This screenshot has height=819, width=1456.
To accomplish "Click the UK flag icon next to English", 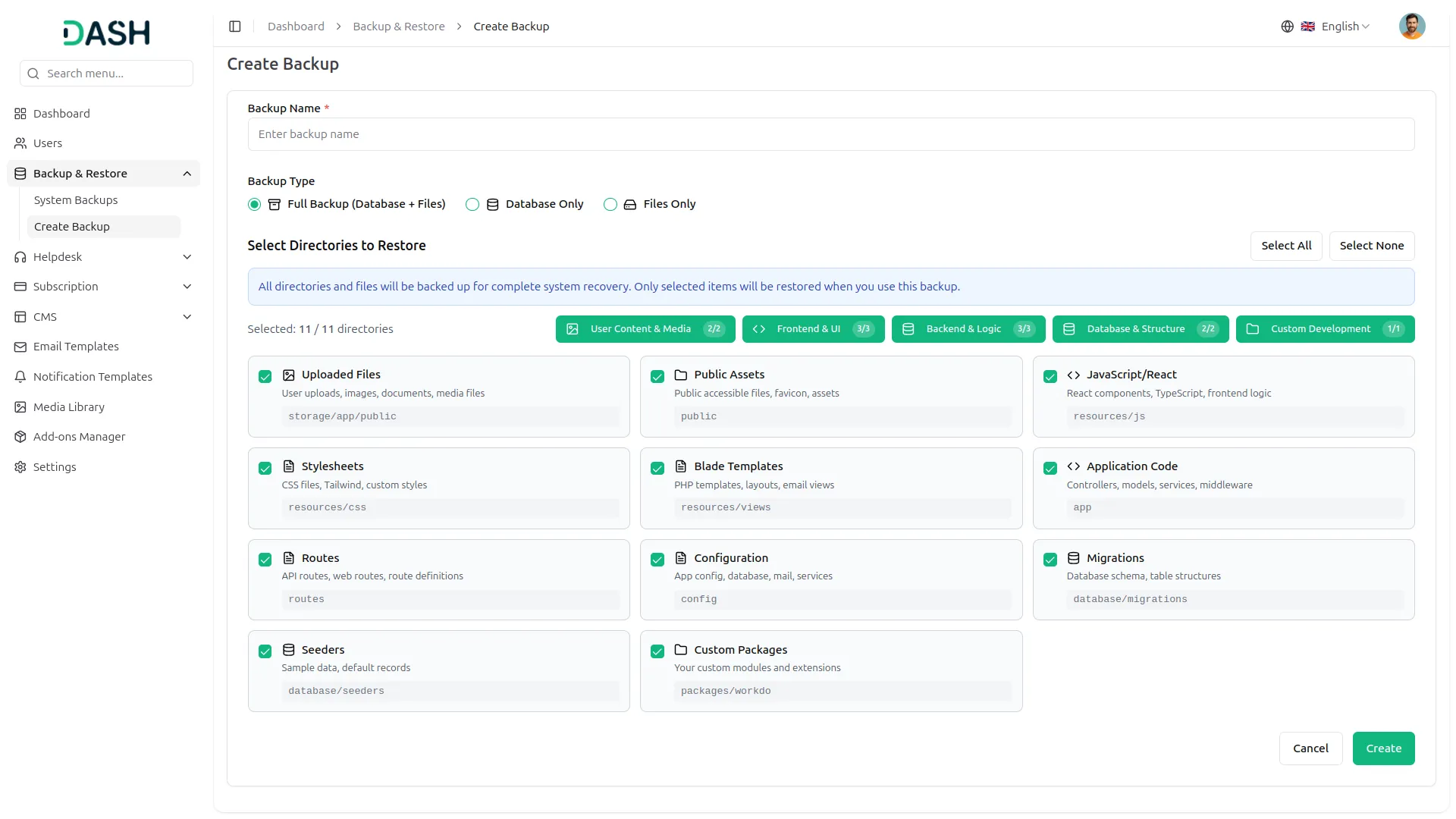I will tap(1307, 26).
